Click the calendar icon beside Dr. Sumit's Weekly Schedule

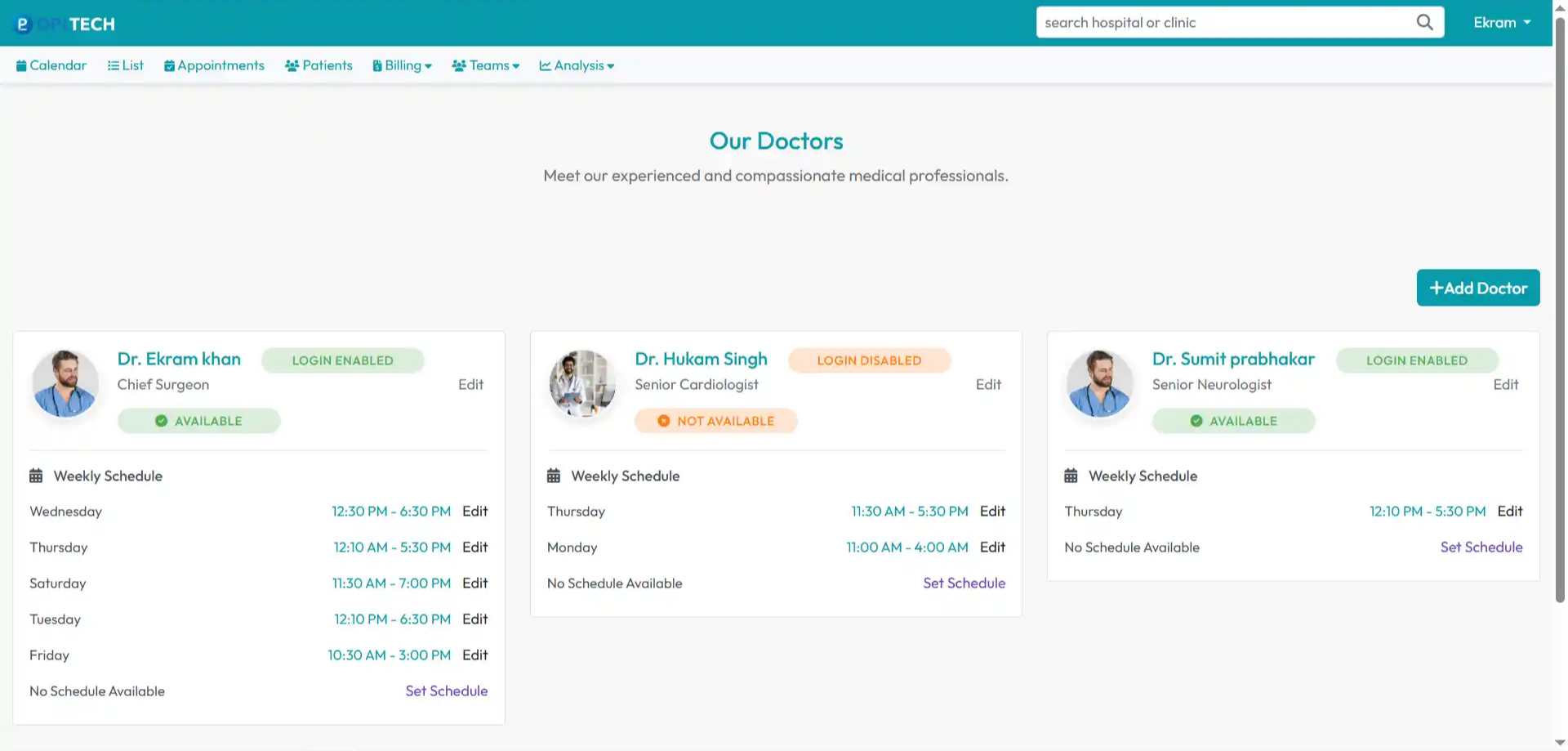pyautogui.click(x=1071, y=476)
